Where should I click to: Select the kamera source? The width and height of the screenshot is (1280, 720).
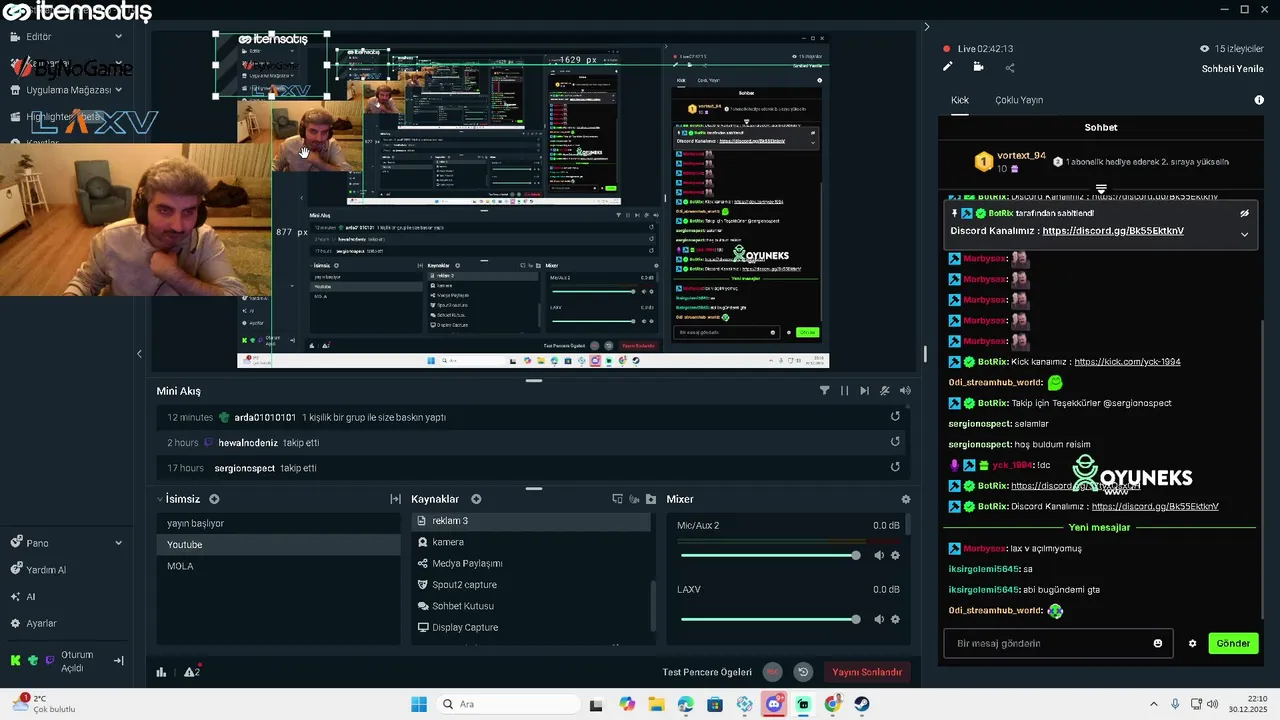tap(531, 542)
